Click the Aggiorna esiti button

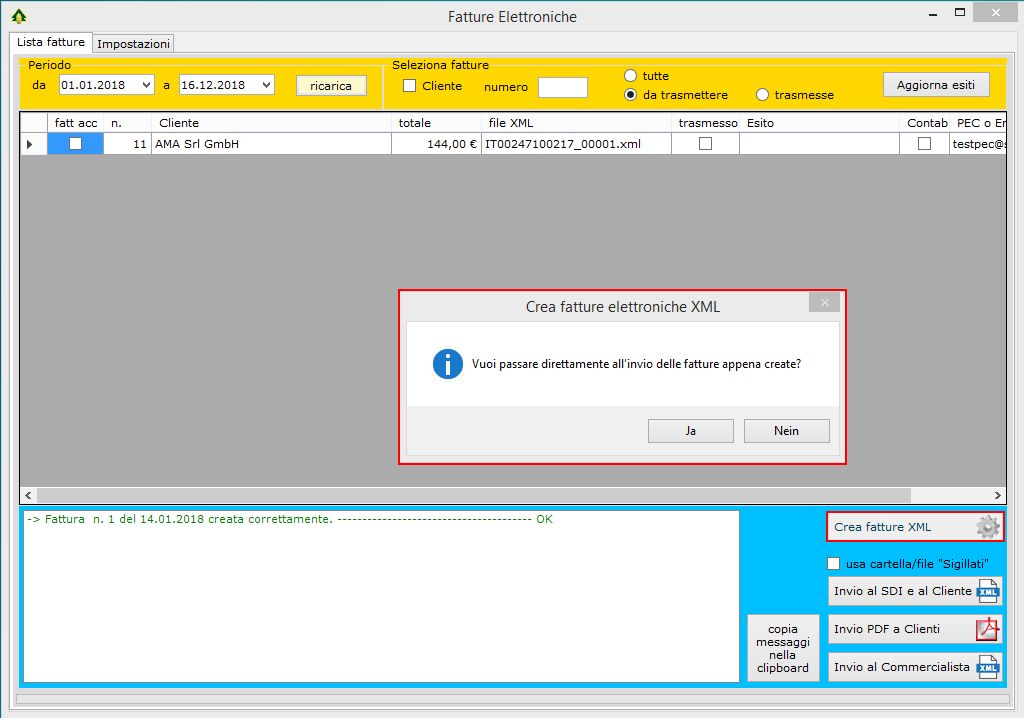[x=935, y=85]
